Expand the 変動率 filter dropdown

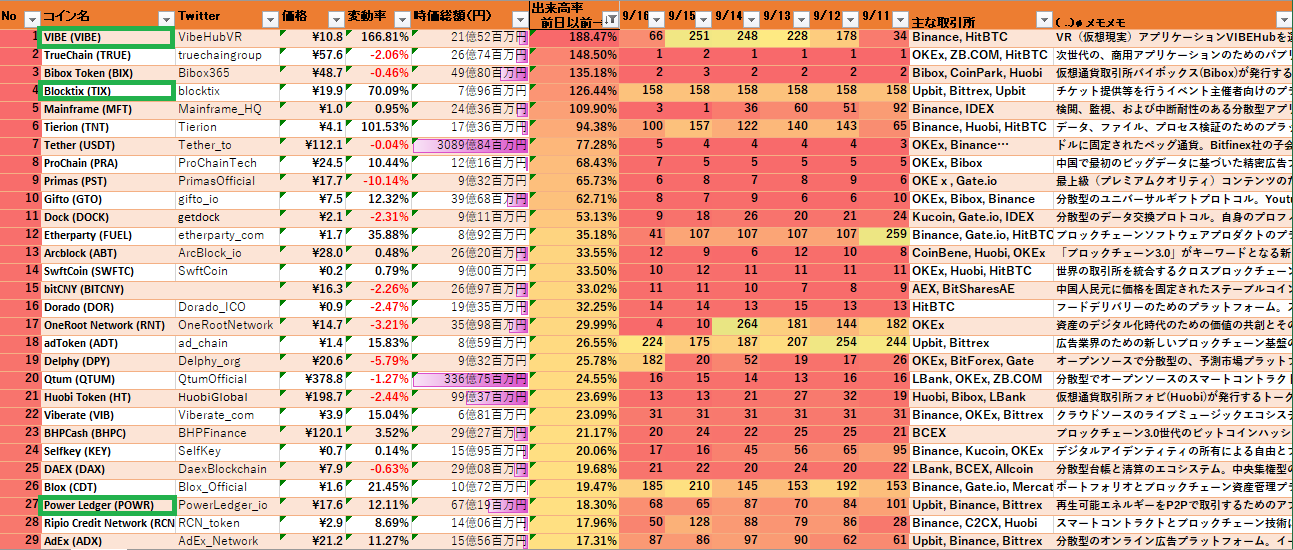pyautogui.click(x=400, y=19)
